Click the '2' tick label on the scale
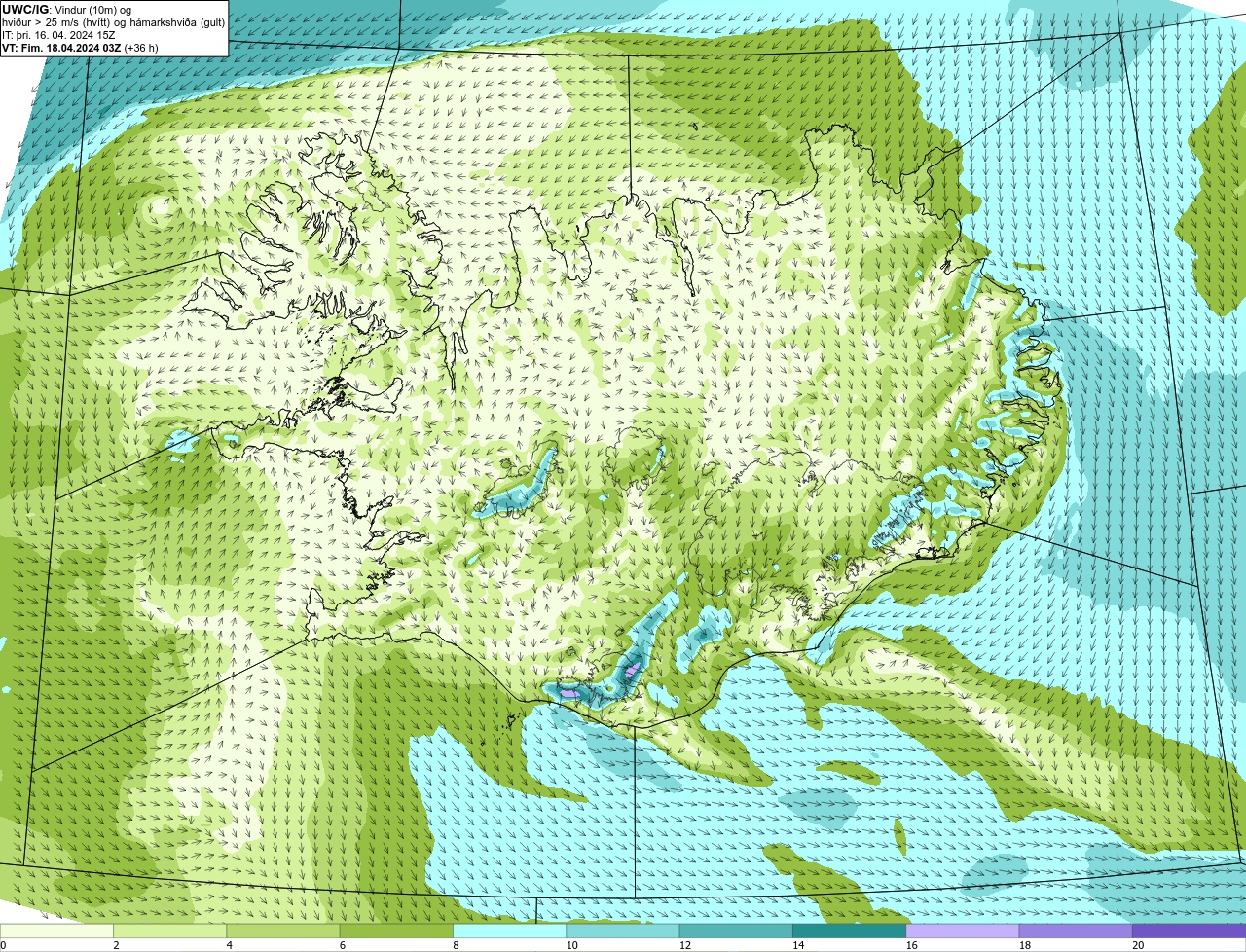 click(x=116, y=945)
